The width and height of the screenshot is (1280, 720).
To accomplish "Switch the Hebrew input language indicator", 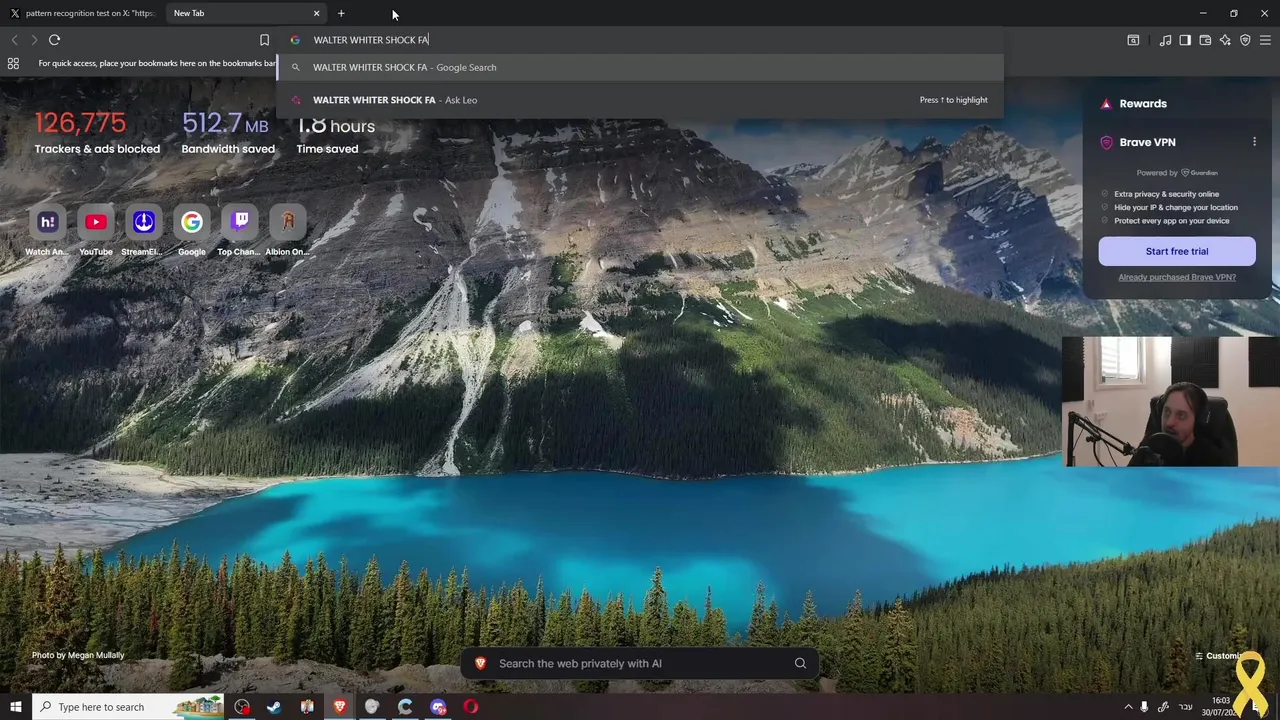I will pos(1186,707).
